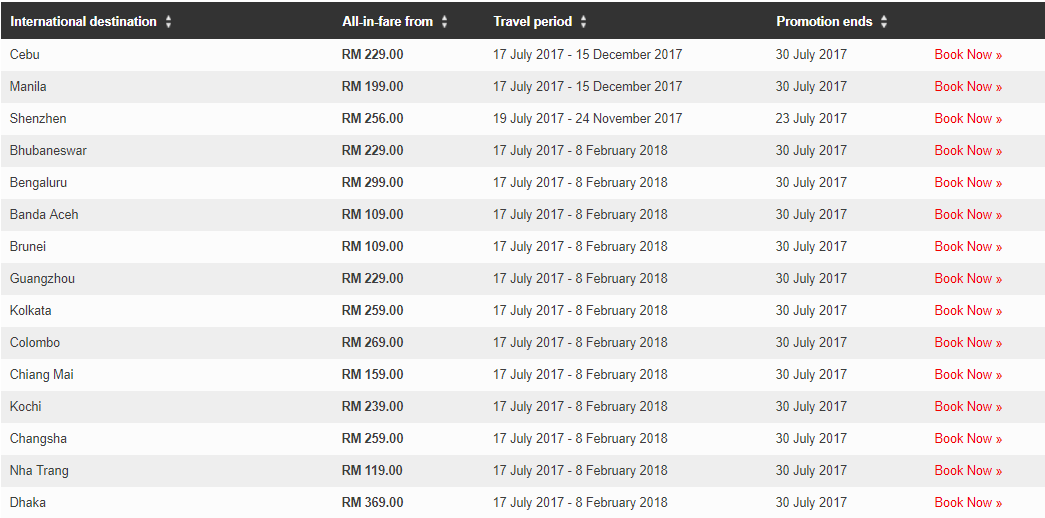1045x518 pixels.
Task: Book the Guangzhou RM 229.00 fare
Action: tap(968, 279)
